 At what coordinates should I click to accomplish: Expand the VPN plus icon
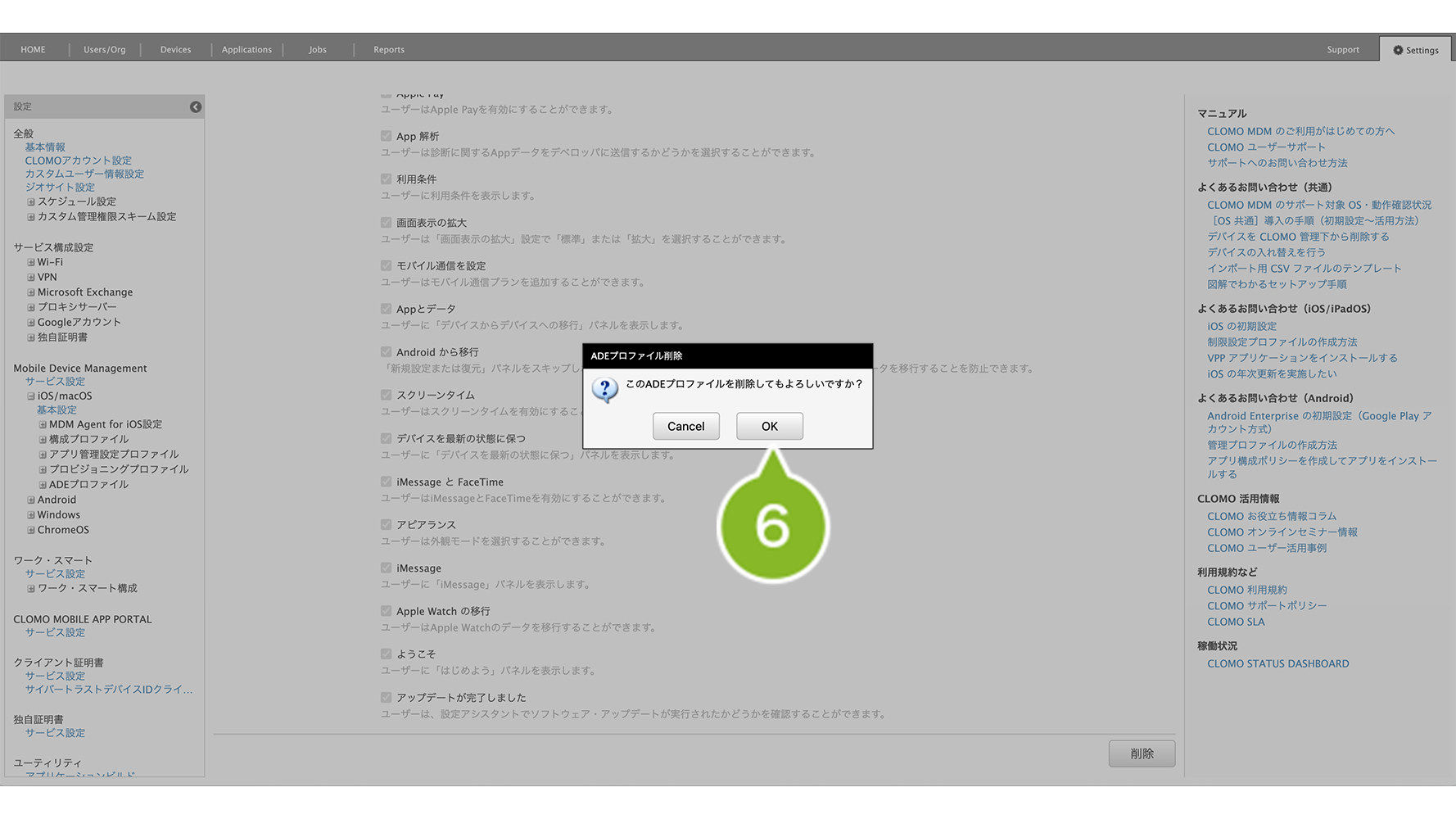tap(31, 278)
